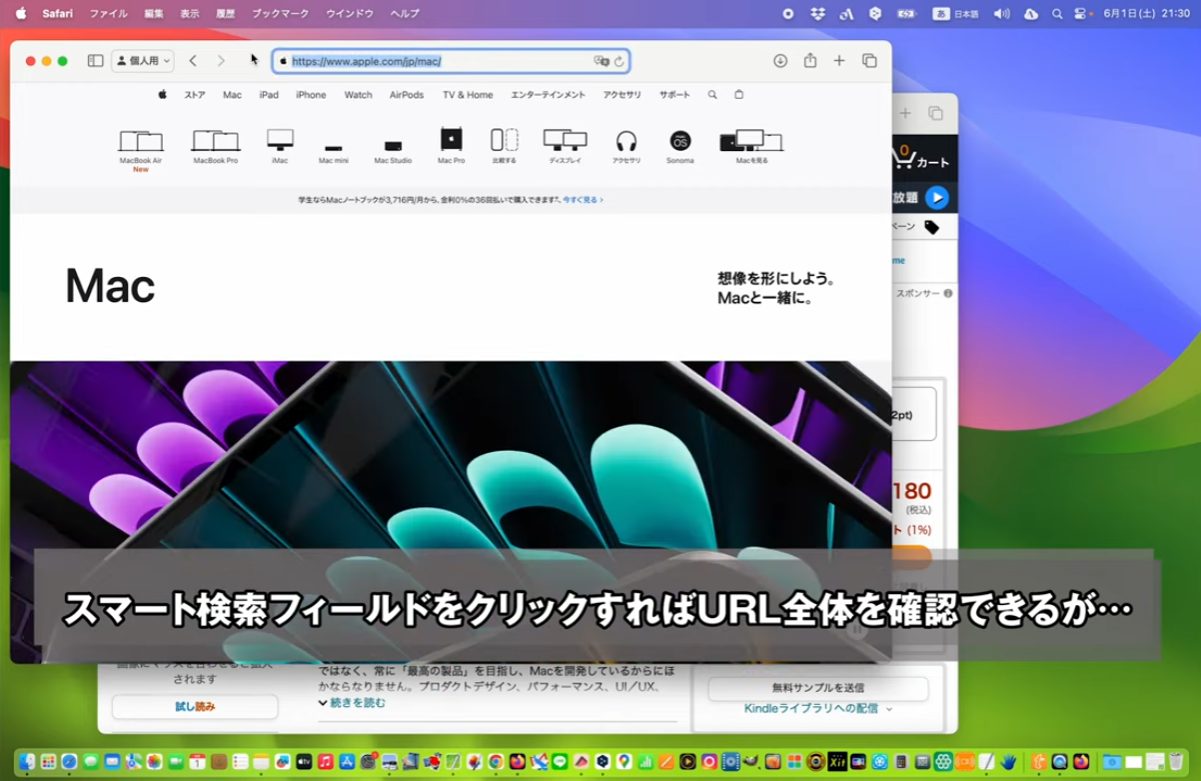Follow the 今すぐ見る link in banner
This screenshot has width=1201, height=781.
583,200
